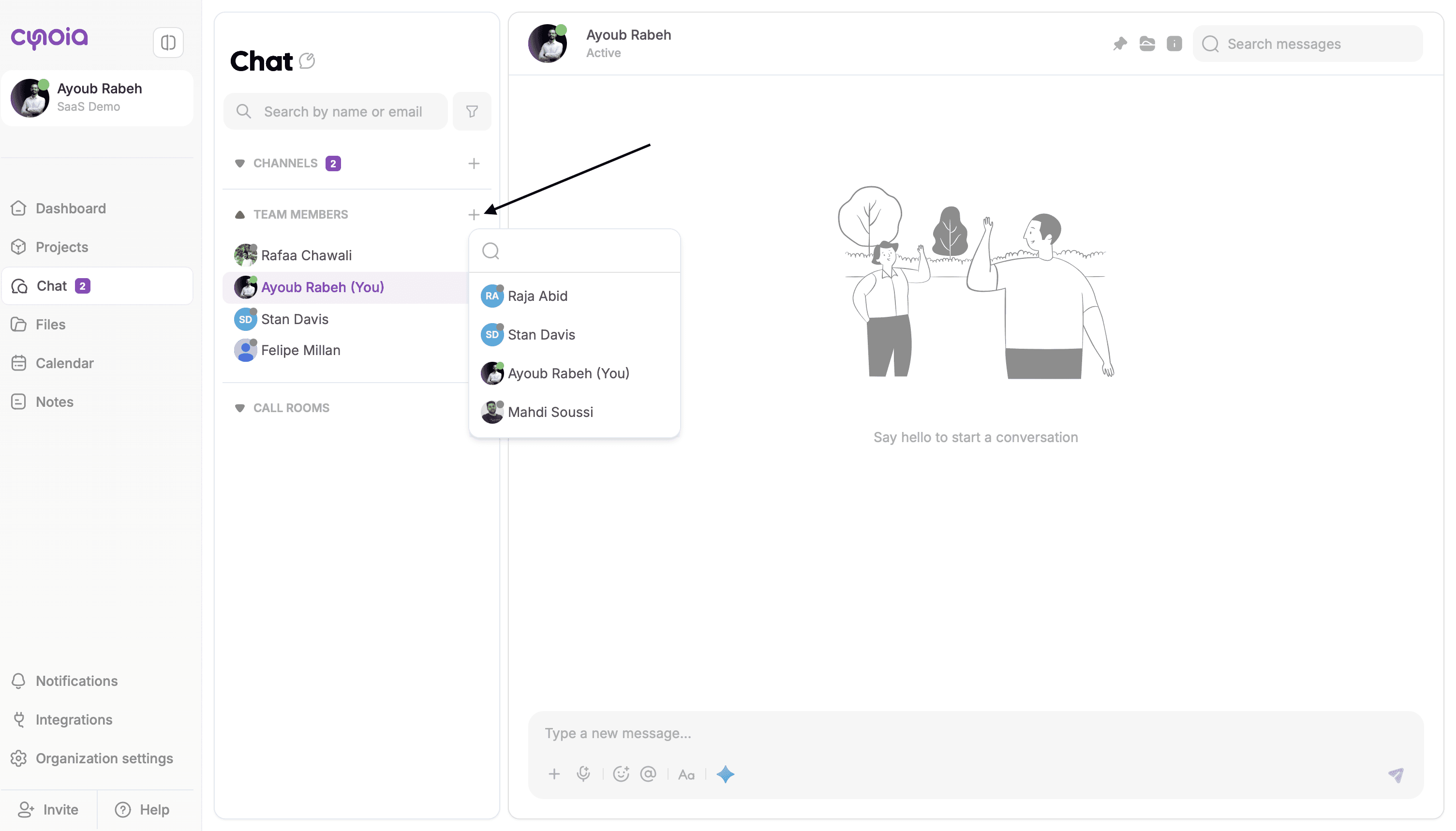Open the shared files folder icon

click(1146, 44)
